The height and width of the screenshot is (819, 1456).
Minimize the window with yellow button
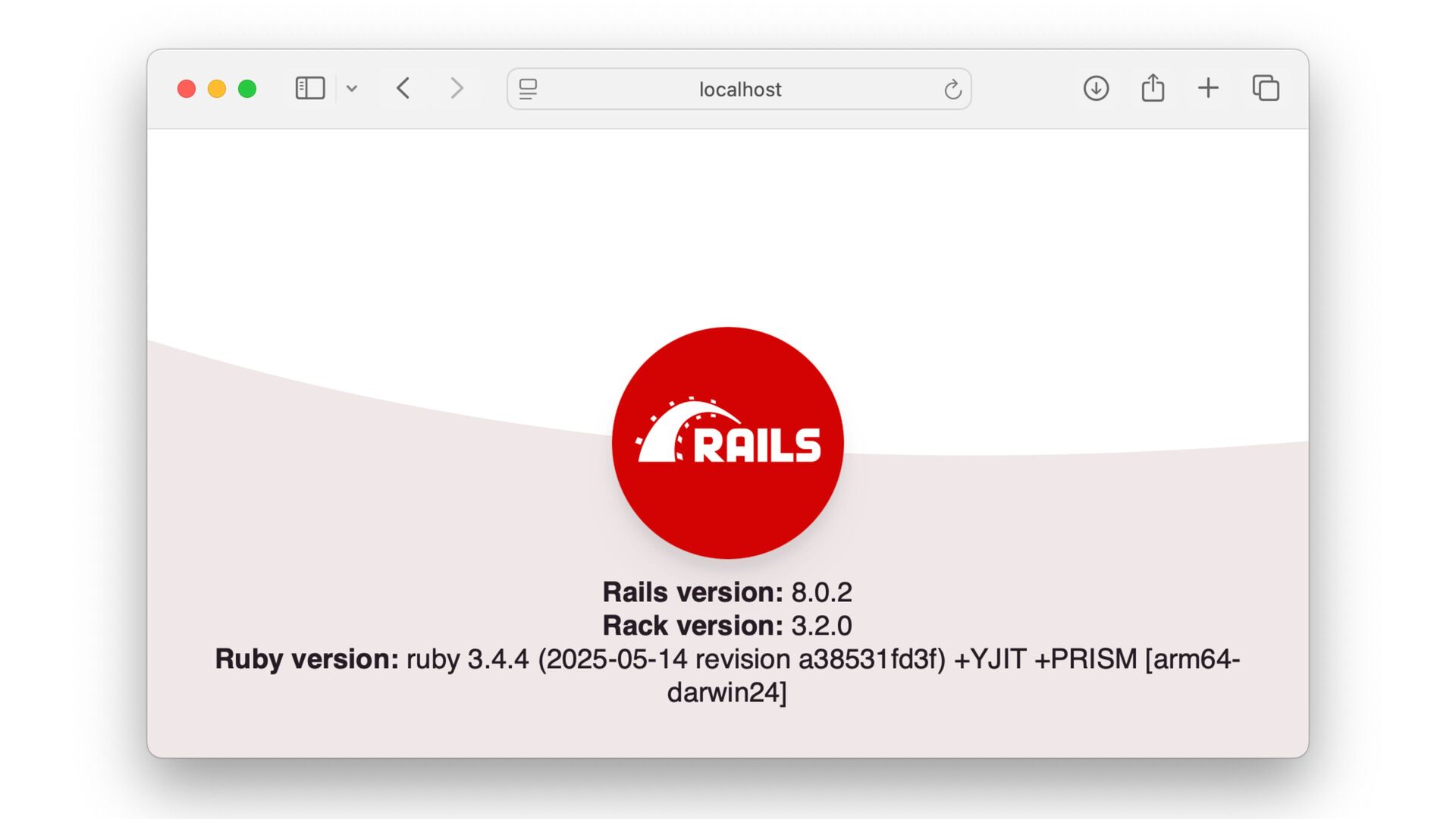(x=217, y=89)
